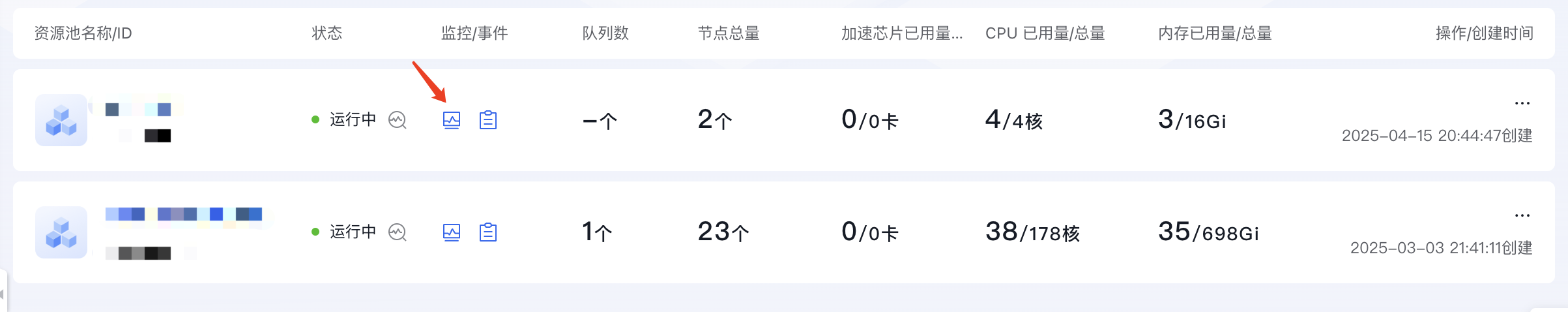Click the cube icon of second resource pool

pos(61,232)
